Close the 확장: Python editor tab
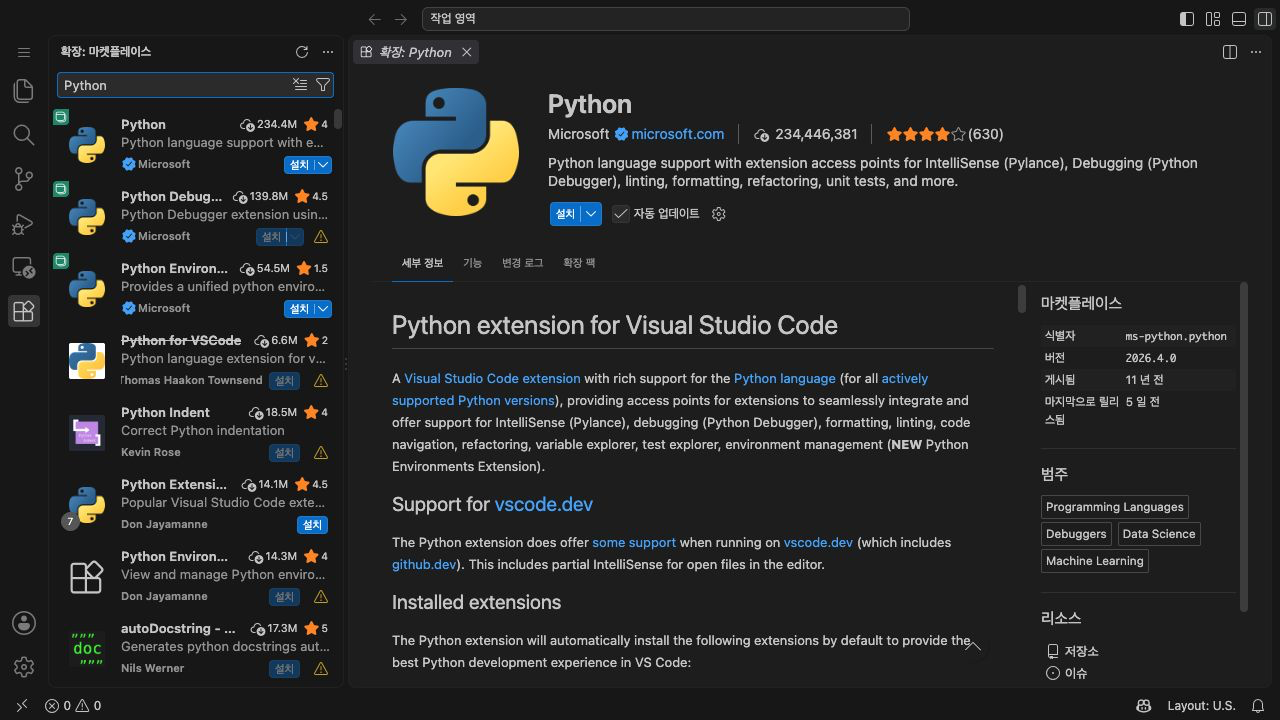 tap(467, 52)
